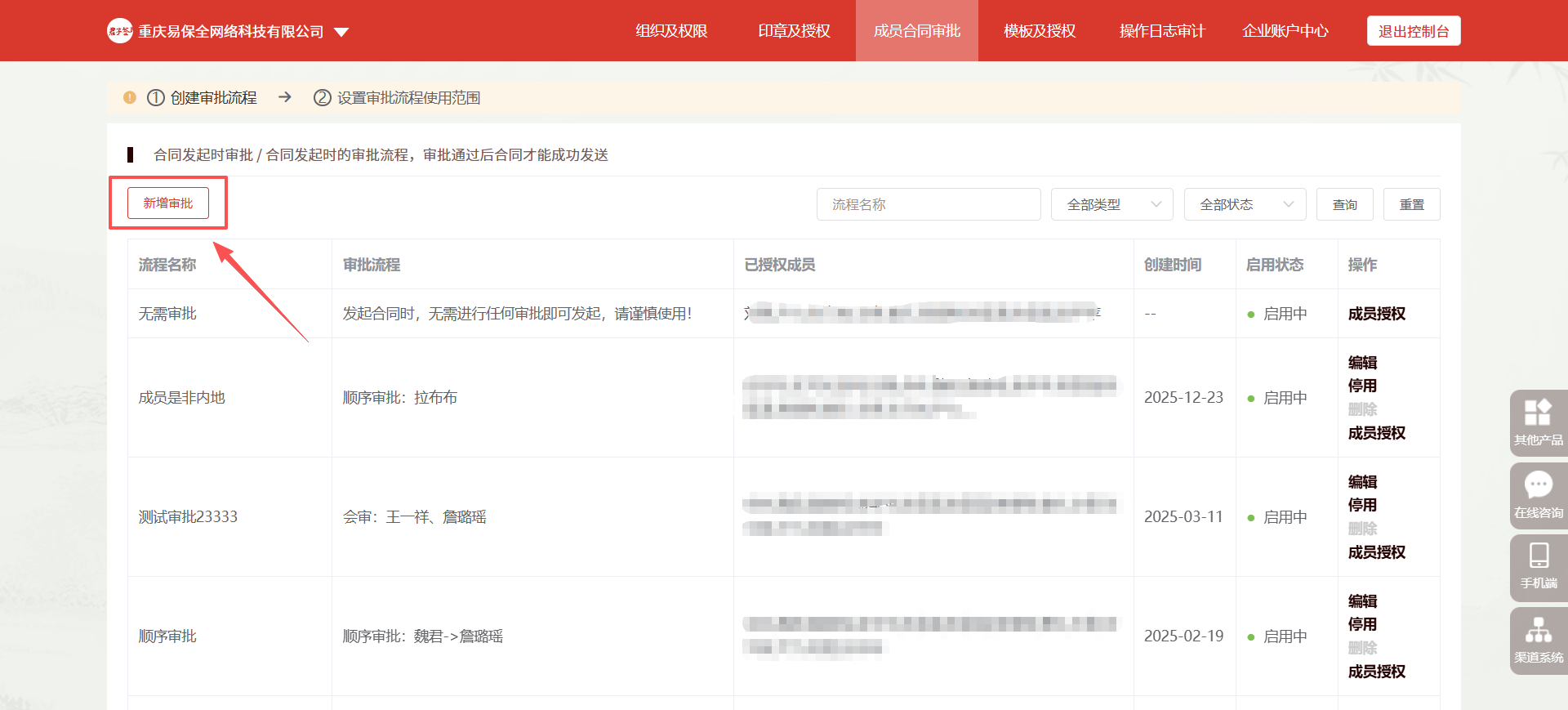
Task: Switch to 组织及权限 tab
Action: (x=671, y=31)
